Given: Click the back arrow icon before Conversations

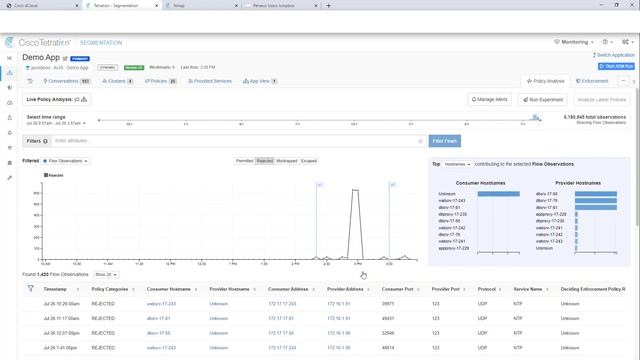Looking at the screenshot, I should [x=30, y=81].
